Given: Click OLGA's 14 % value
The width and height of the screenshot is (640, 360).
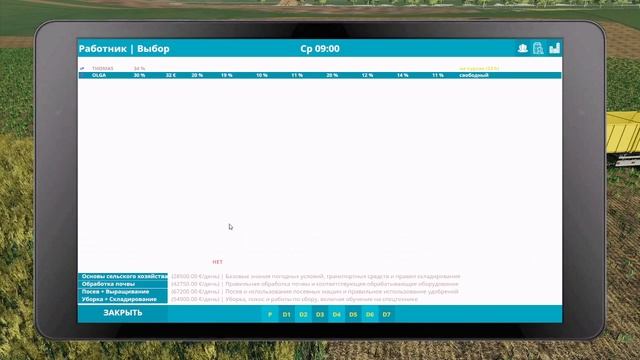Looking at the screenshot, I should [x=402, y=75].
